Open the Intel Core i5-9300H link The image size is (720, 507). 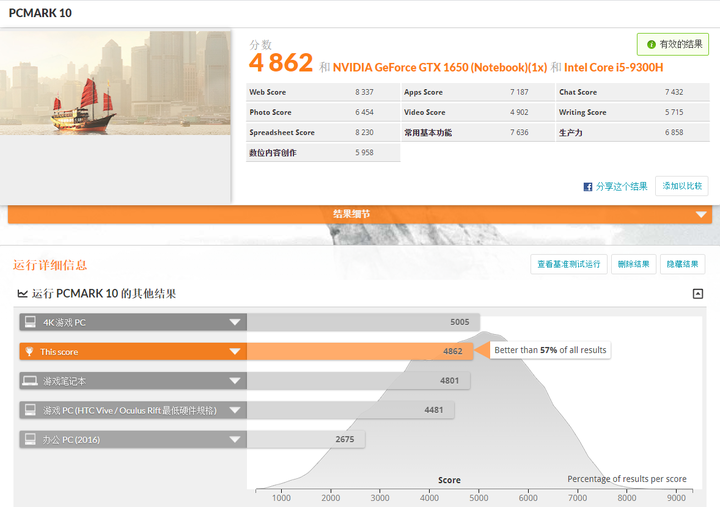click(x=613, y=68)
